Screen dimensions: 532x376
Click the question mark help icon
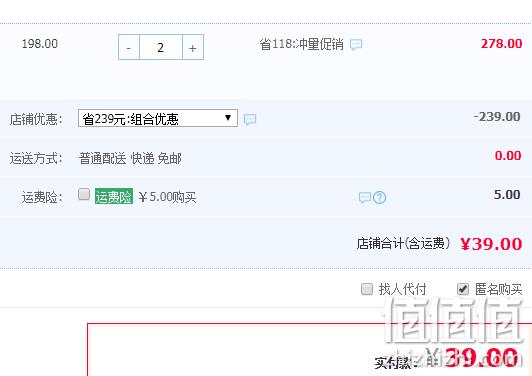(380, 197)
